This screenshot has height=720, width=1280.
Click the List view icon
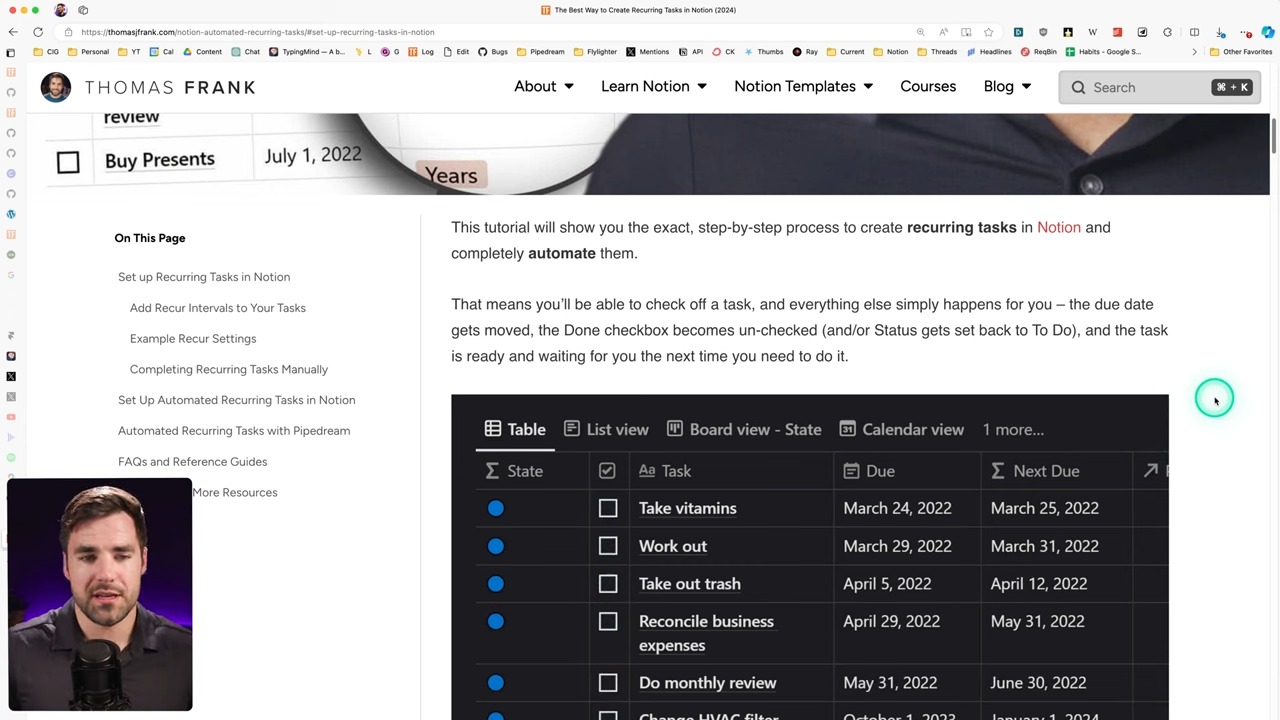click(x=572, y=429)
